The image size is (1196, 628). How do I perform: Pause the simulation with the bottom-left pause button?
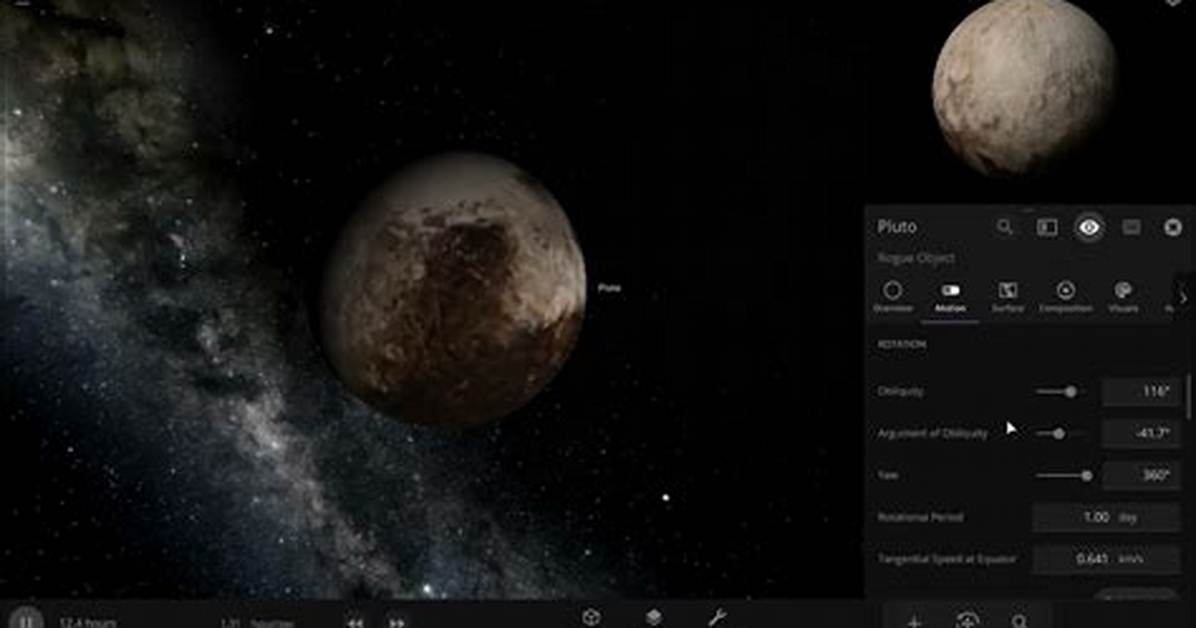point(25,620)
